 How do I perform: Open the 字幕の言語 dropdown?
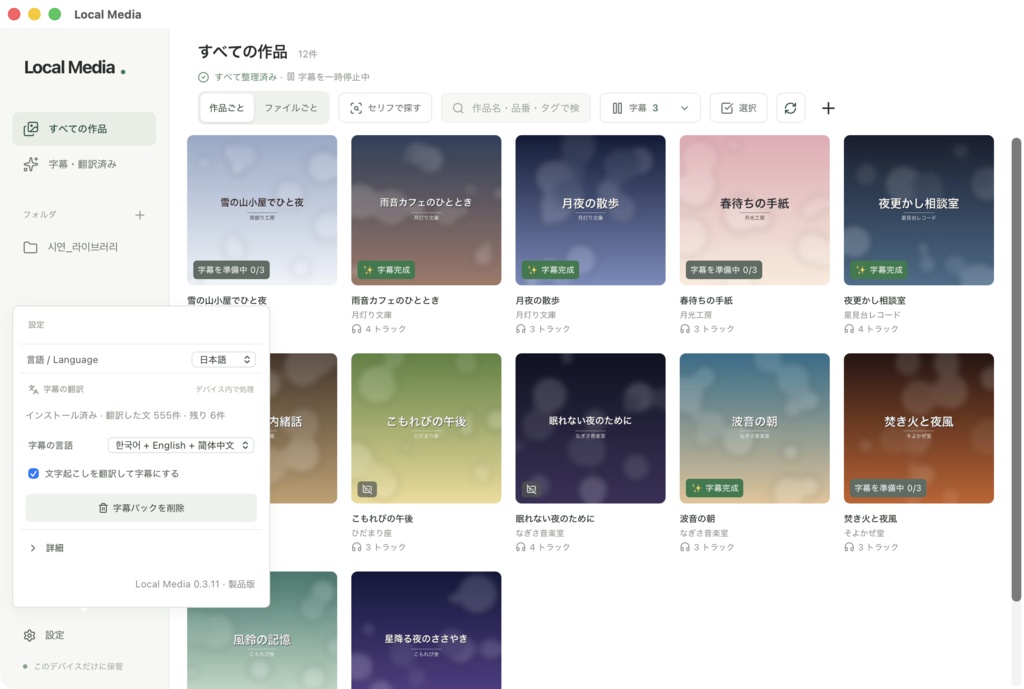tap(181, 445)
